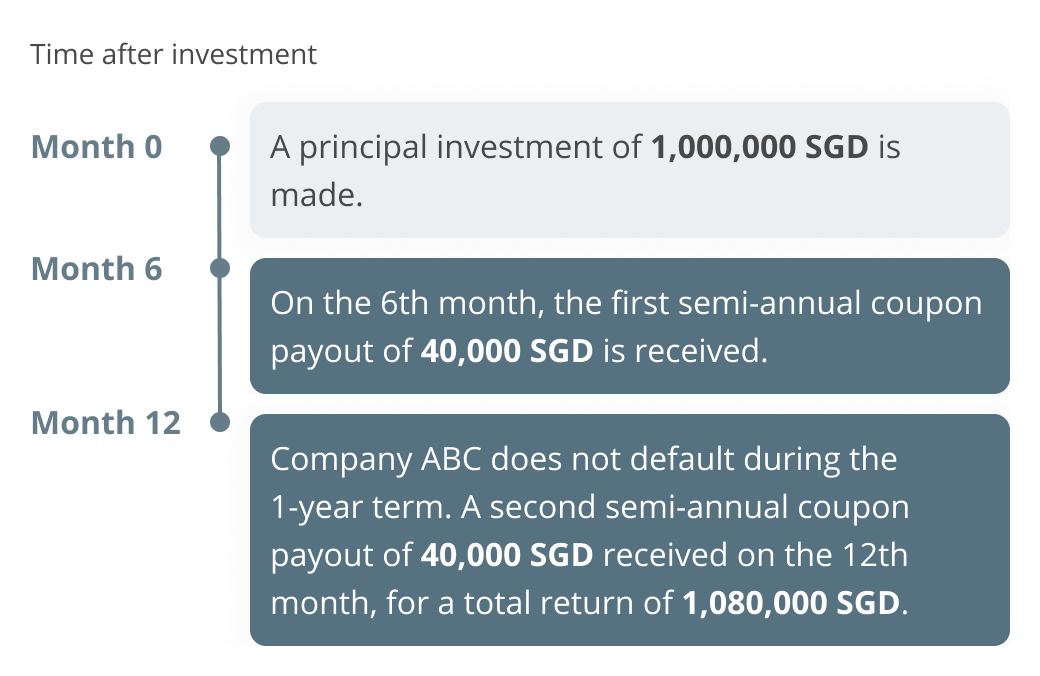Screen dimensions: 1040x676
Task: Click the word "made." in the first box
Action: 315,194
